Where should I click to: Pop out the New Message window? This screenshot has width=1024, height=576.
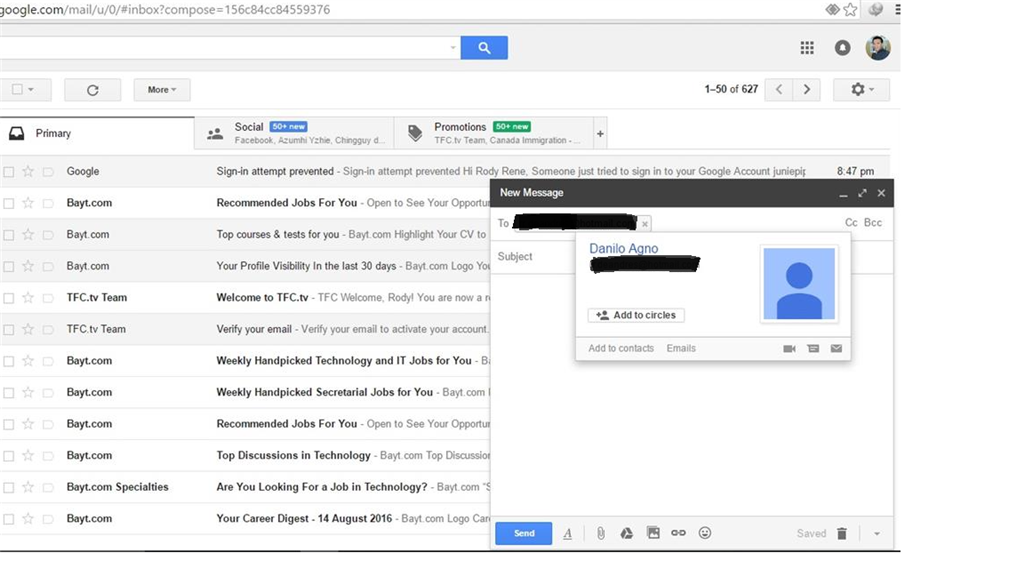point(862,193)
